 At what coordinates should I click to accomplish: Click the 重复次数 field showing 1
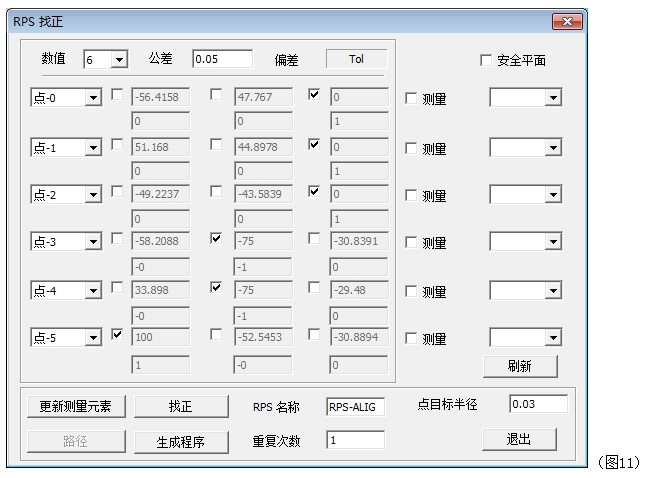coord(355,440)
